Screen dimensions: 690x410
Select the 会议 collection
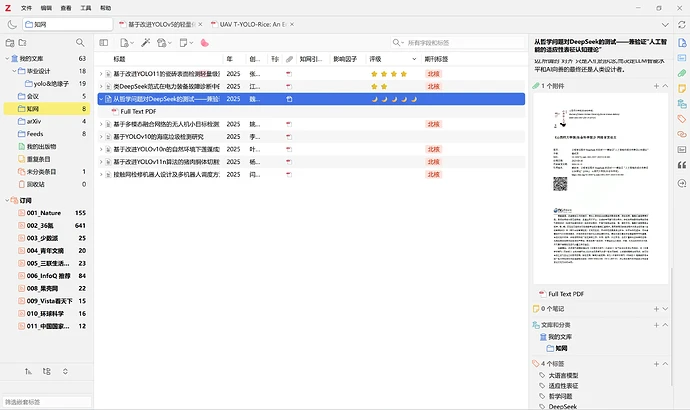(47, 96)
